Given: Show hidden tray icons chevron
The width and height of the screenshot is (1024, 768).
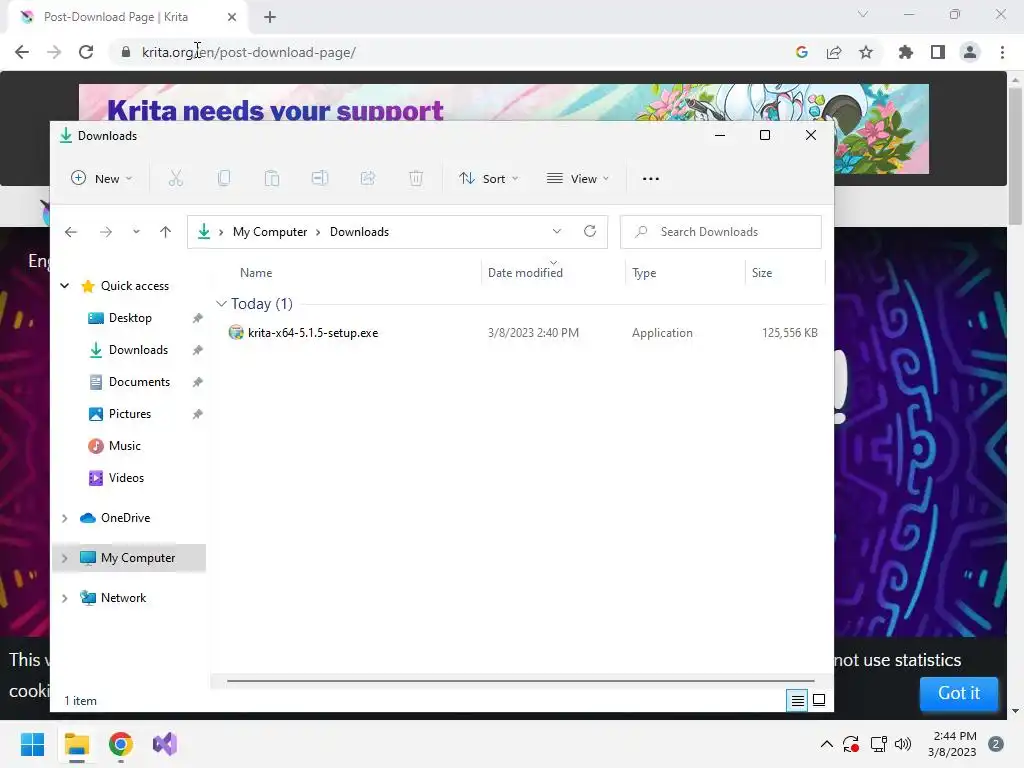Looking at the screenshot, I should pos(826,744).
